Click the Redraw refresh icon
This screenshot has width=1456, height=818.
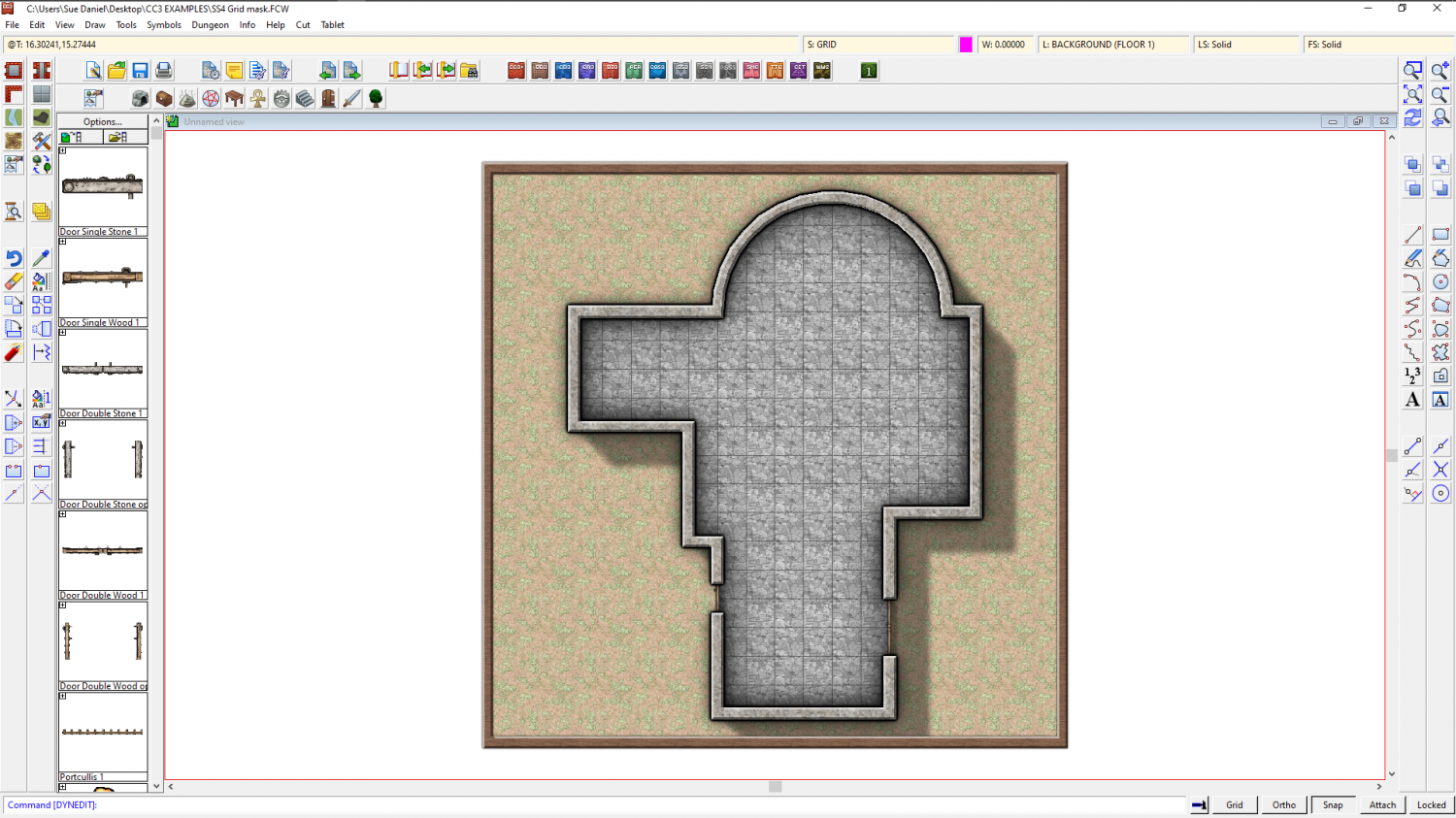pos(1412,117)
